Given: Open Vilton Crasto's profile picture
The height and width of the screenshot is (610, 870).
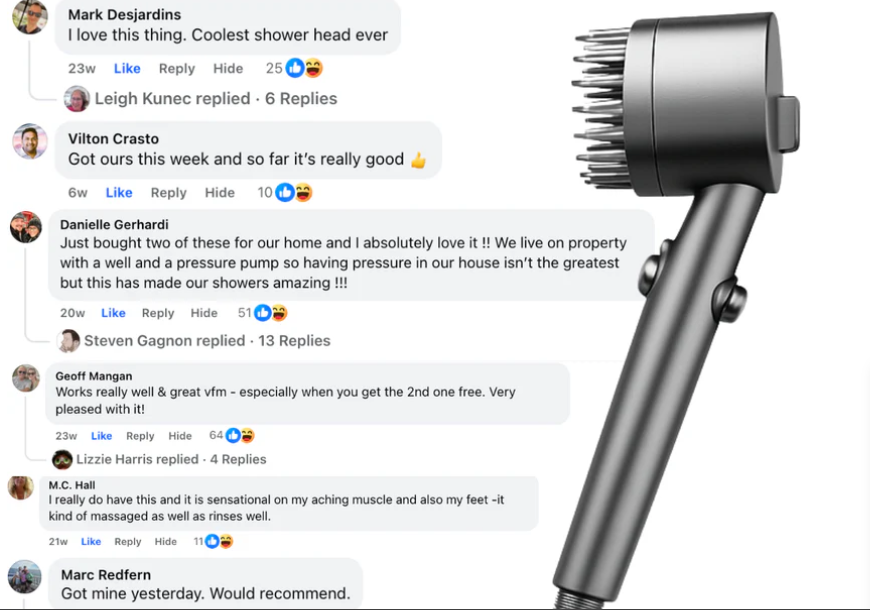Looking at the screenshot, I should click(30, 141).
